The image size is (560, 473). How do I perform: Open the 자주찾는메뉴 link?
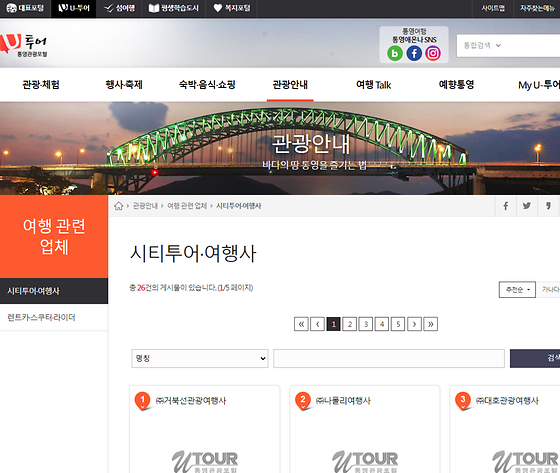[x=537, y=8]
